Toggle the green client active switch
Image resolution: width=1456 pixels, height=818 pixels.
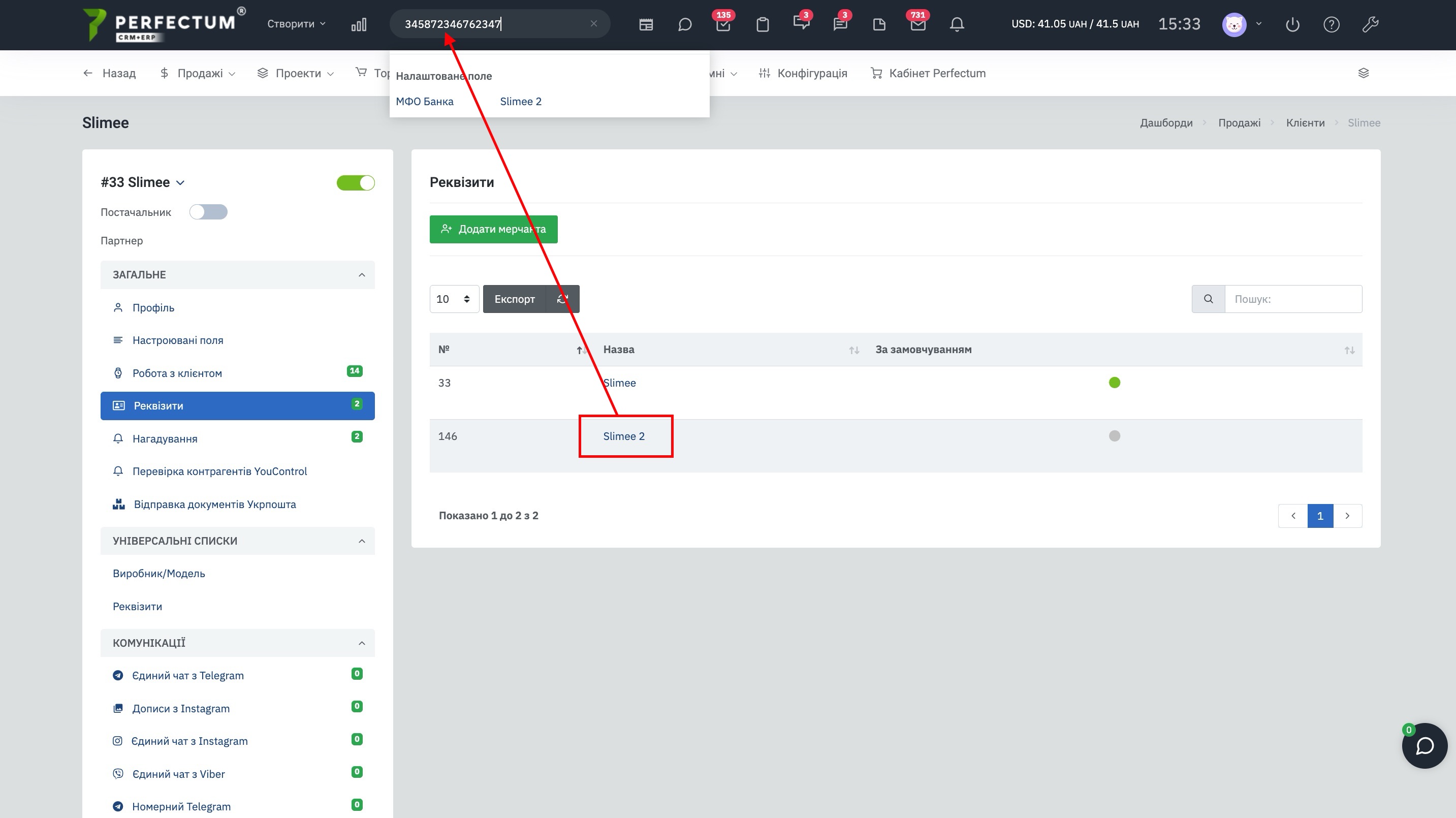[x=356, y=182]
